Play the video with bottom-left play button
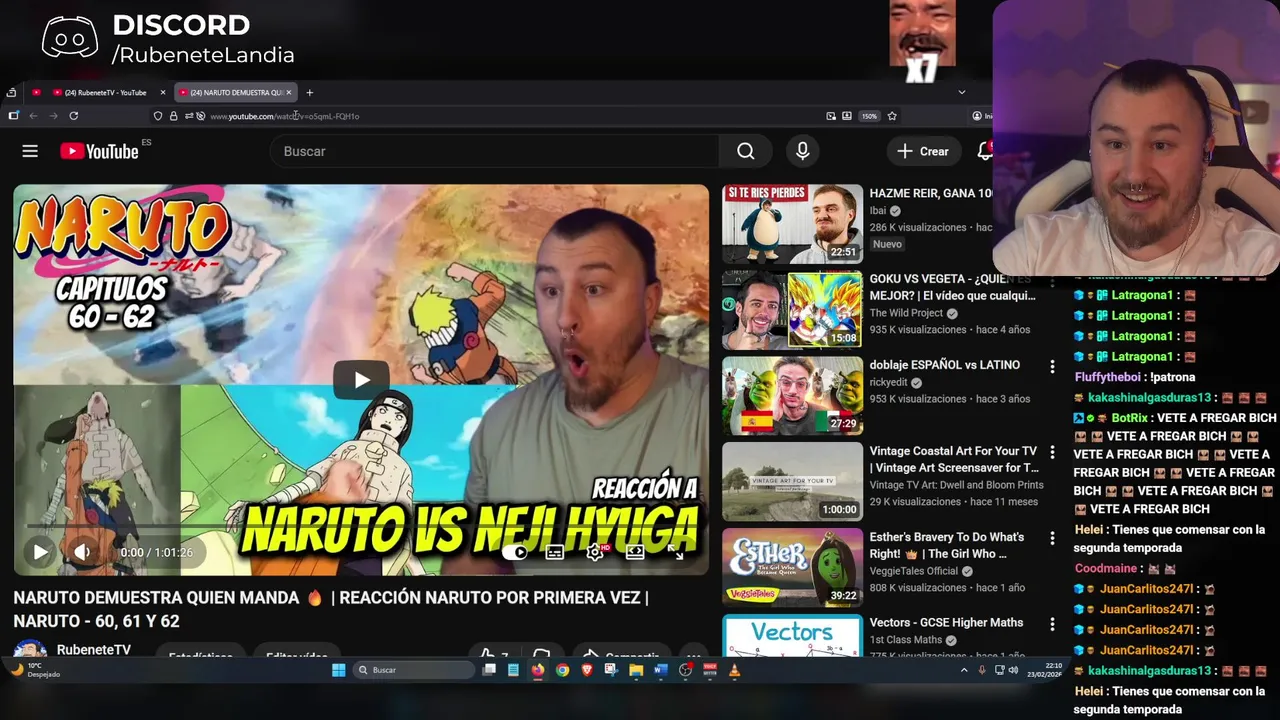 [x=40, y=552]
